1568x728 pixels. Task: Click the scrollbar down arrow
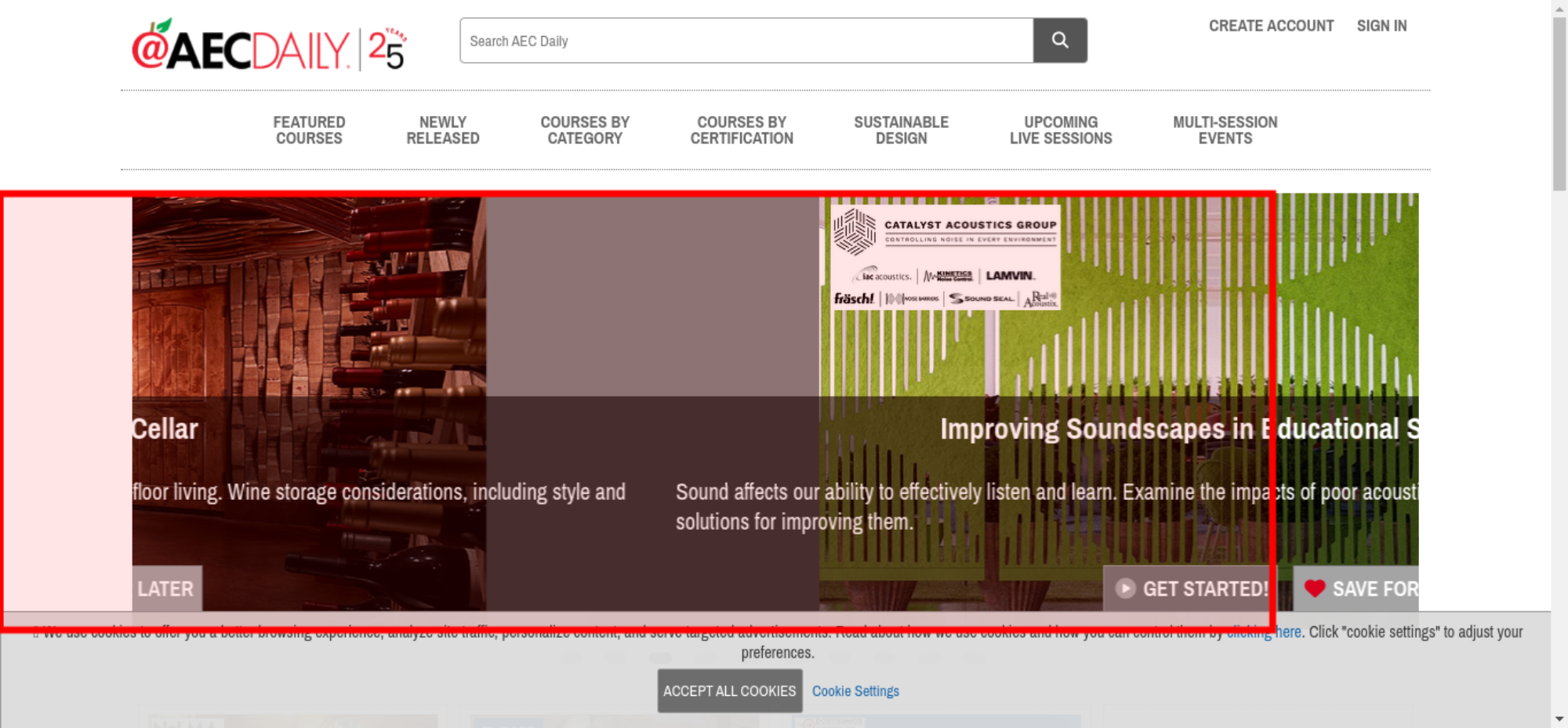[x=1559, y=719]
